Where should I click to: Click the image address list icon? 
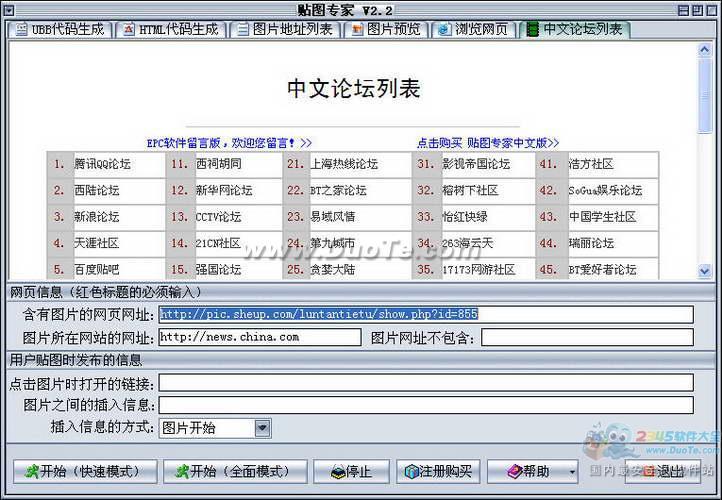click(243, 30)
